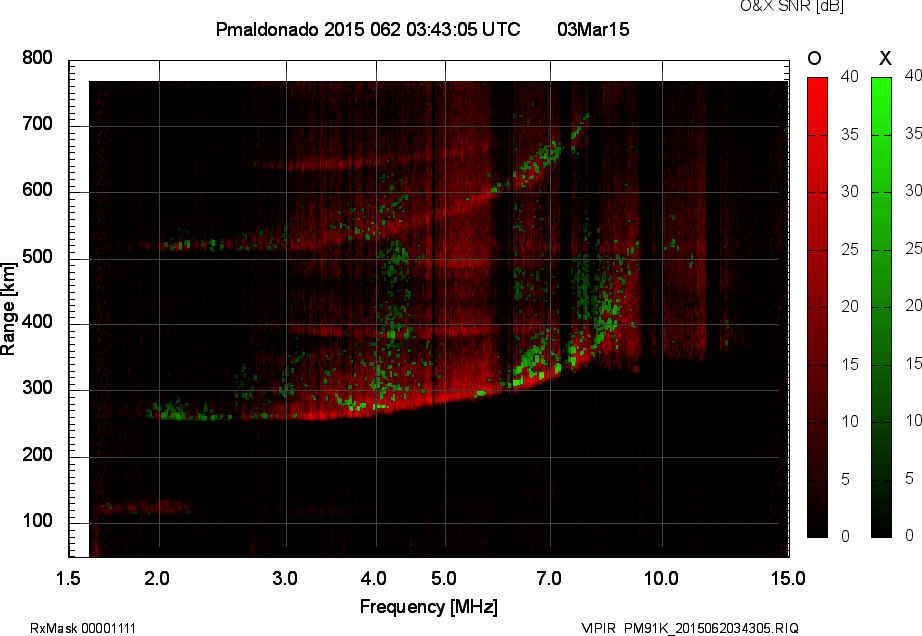Click the 5 tick on the O color bar

(x=846, y=479)
